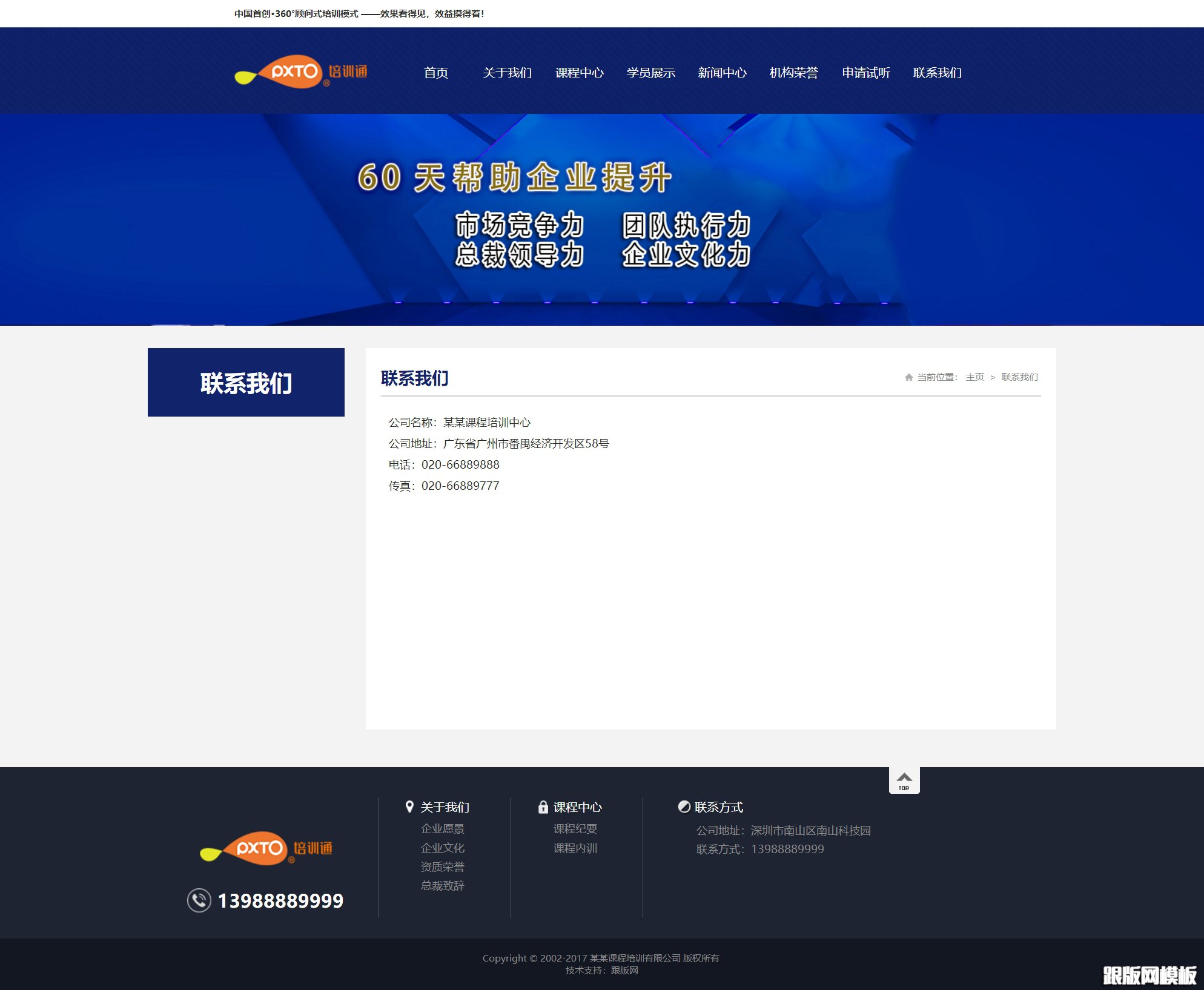Image resolution: width=1204 pixels, height=990 pixels.
Task: Click the 主页 breadcrumb link
Action: coord(976,377)
